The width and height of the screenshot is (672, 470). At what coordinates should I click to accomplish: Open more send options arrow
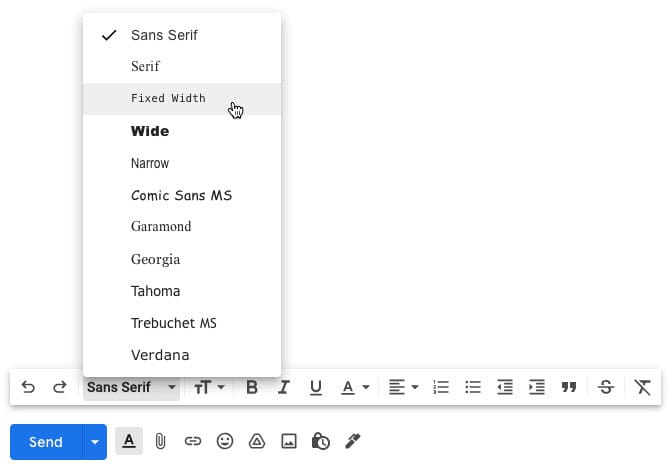95,442
